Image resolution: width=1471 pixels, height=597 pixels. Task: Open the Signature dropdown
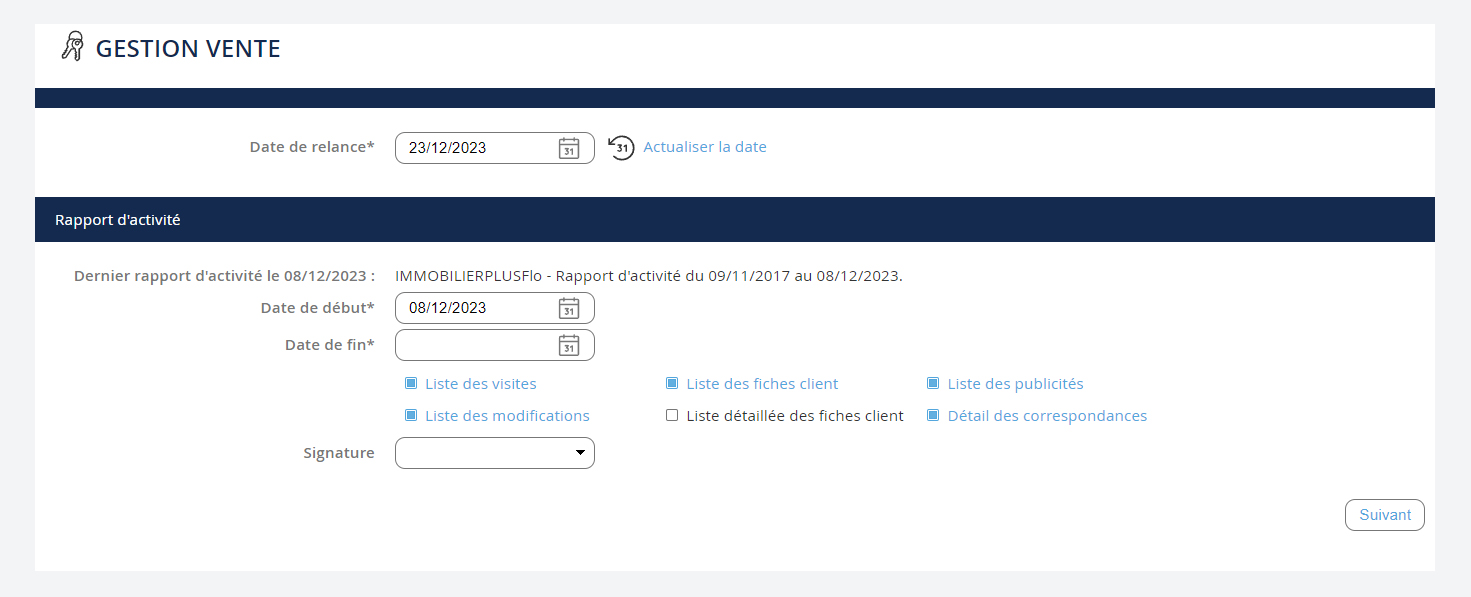[495, 453]
